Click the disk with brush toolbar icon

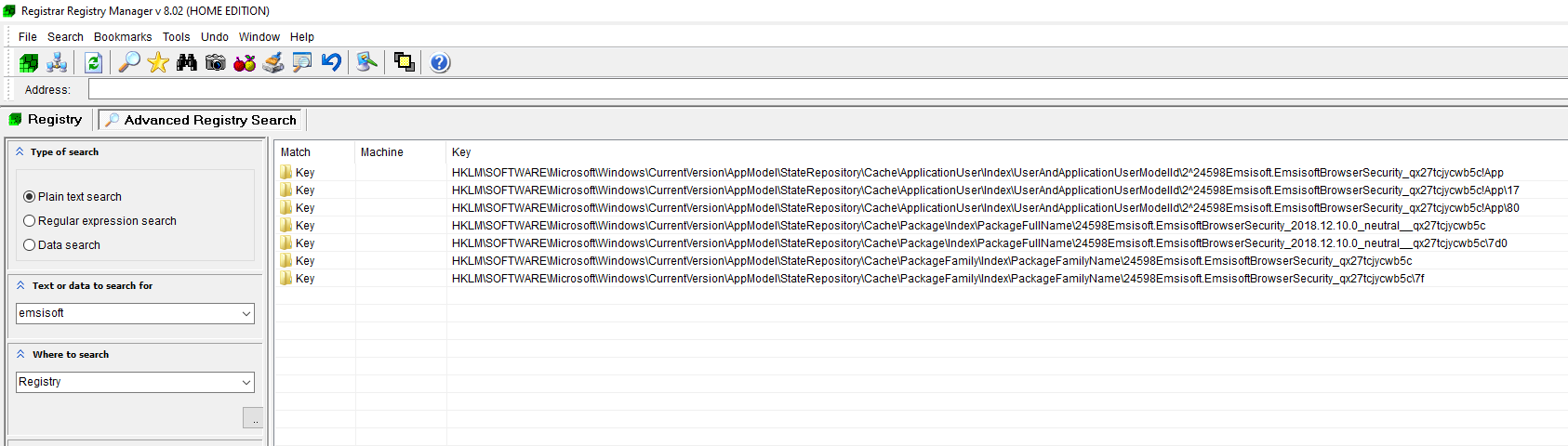[273, 62]
